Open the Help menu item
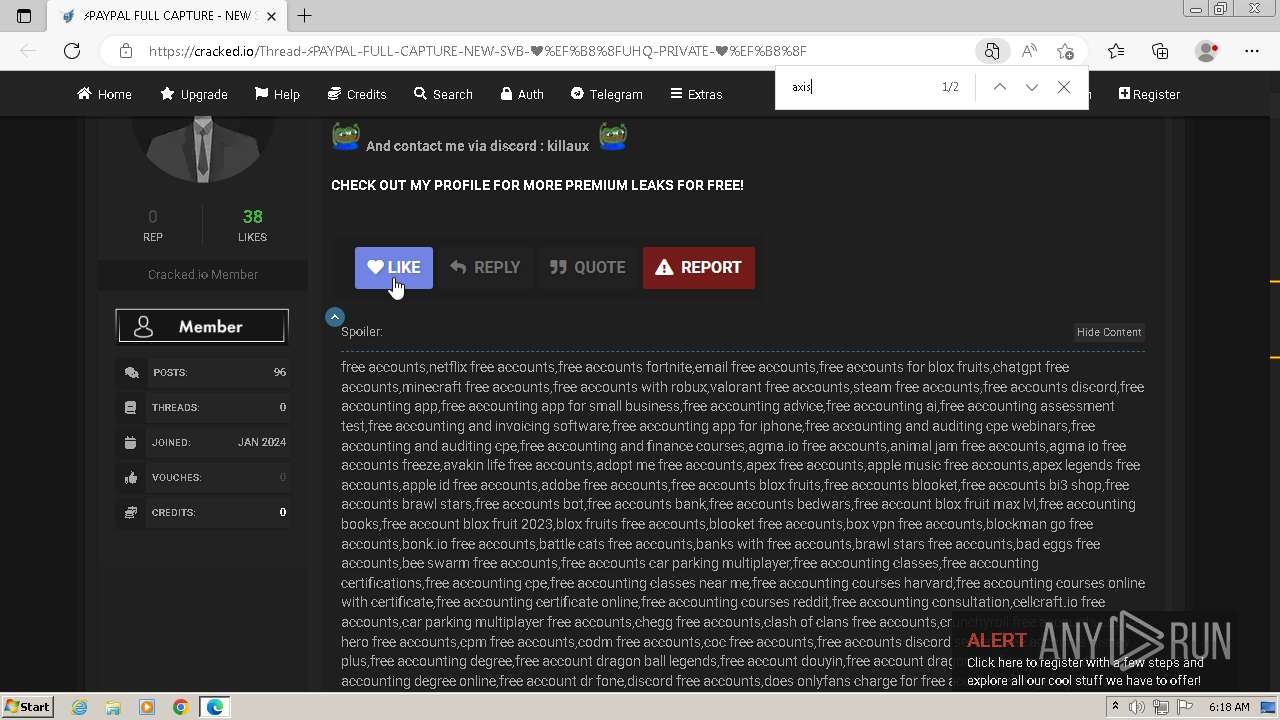 277,94
